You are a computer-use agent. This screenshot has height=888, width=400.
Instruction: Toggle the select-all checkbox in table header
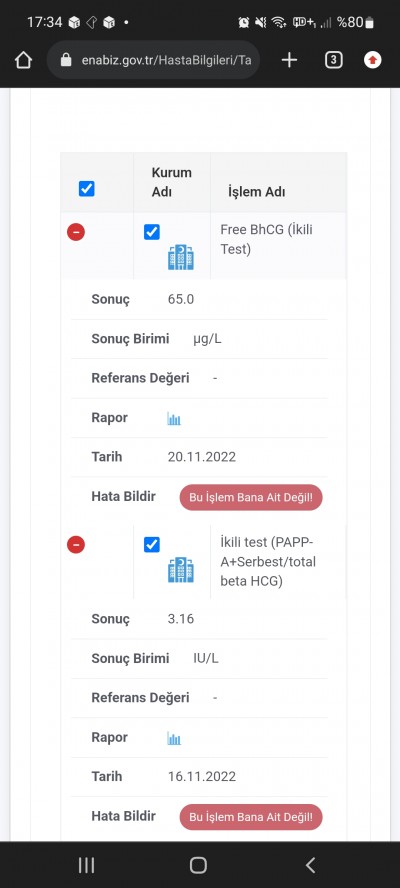(87, 189)
